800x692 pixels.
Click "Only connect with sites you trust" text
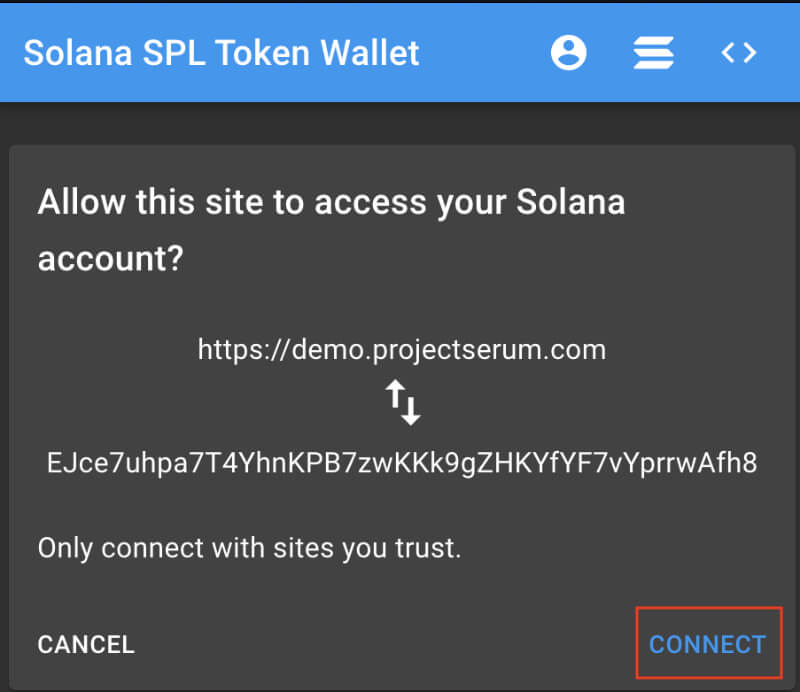[249, 548]
